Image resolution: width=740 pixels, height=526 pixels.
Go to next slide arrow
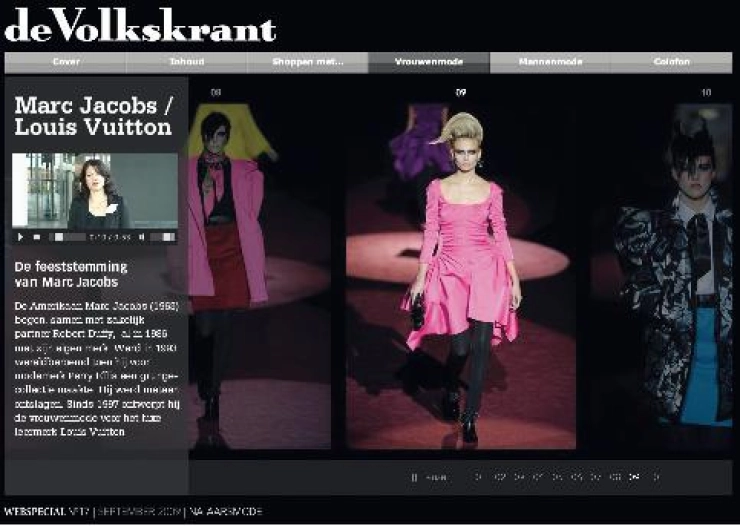pos(656,477)
